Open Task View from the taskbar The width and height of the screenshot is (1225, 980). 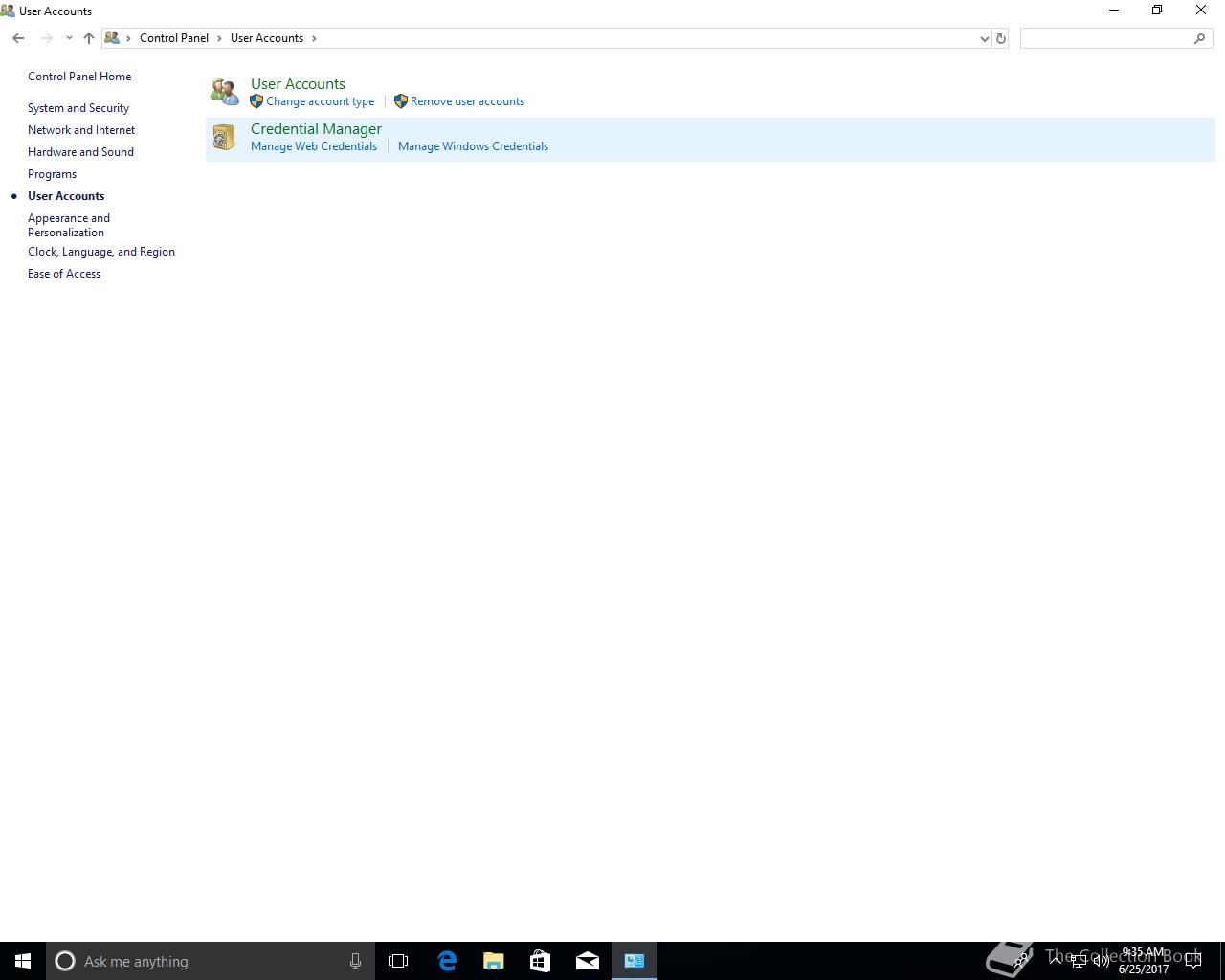pos(398,961)
